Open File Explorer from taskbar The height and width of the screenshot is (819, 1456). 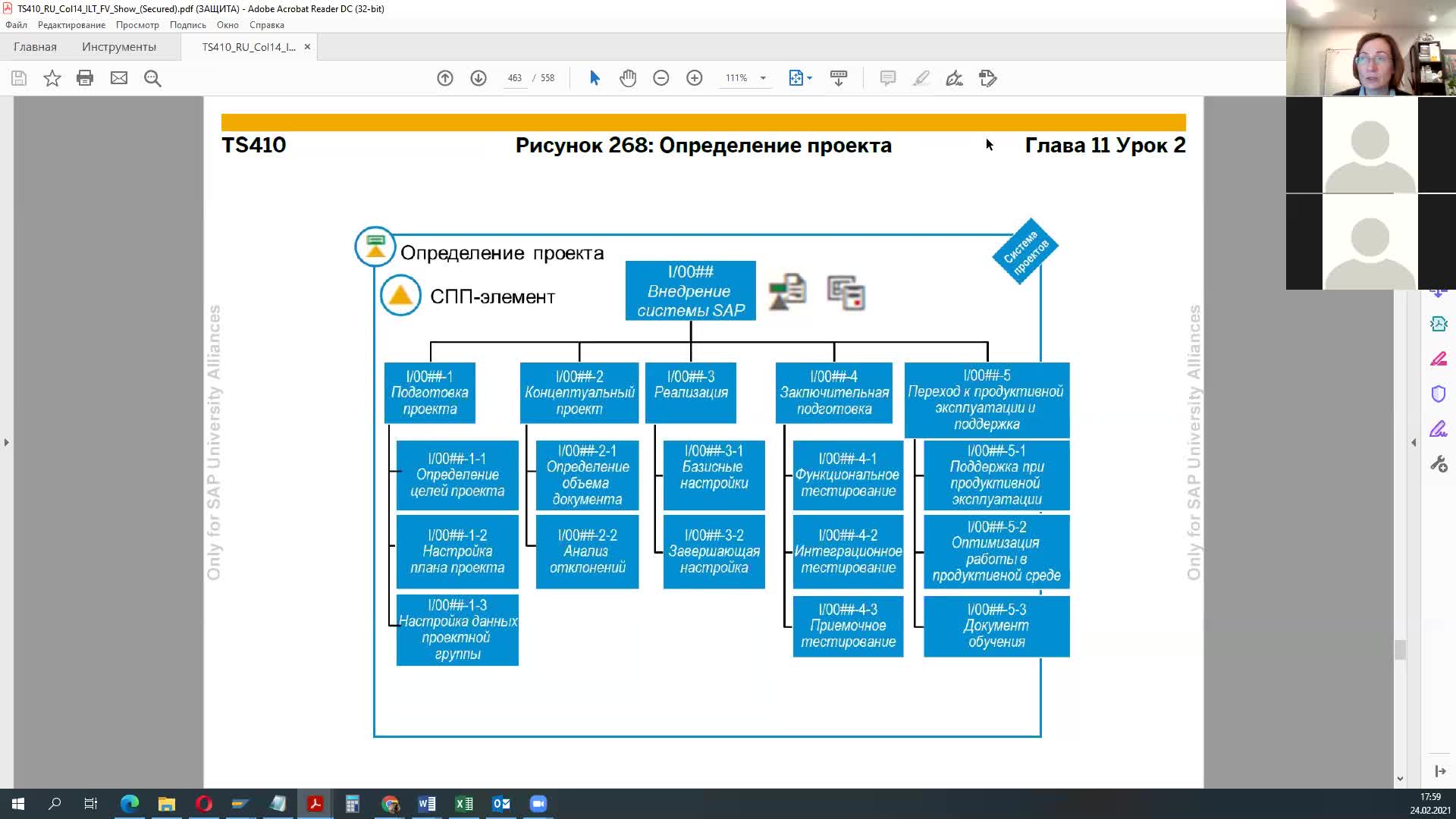pos(167,804)
